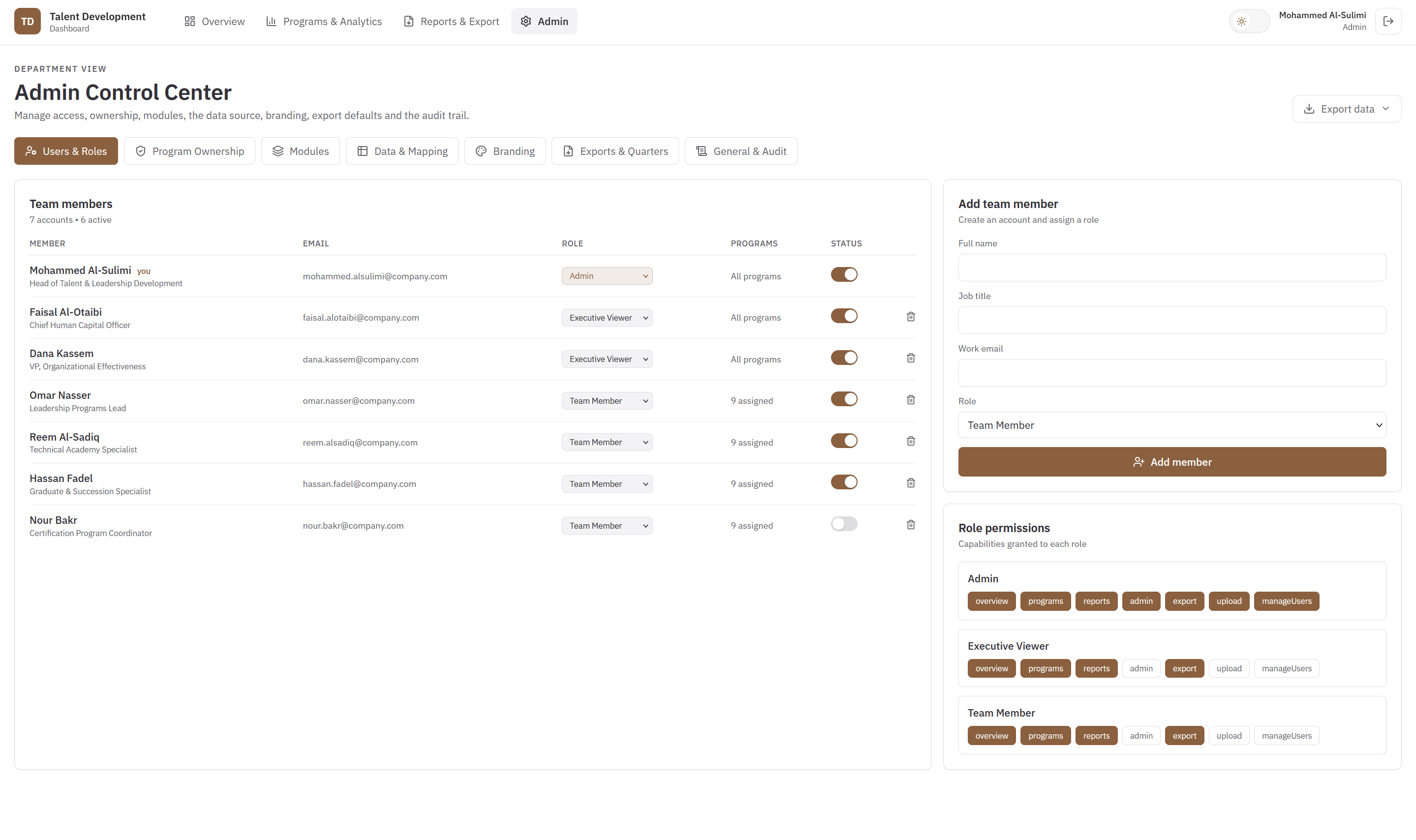This screenshot has width=1416, height=840.
Task: Open Omar Nasser's Team Member role dropdown
Action: click(x=607, y=401)
